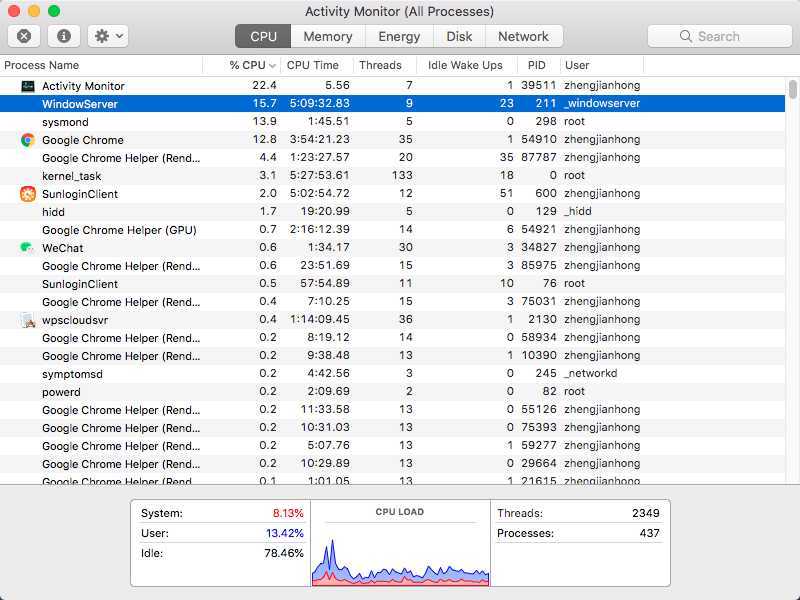Click PID 2130 in wpscloudsvr row
800x600 pixels.
(542, 319)
